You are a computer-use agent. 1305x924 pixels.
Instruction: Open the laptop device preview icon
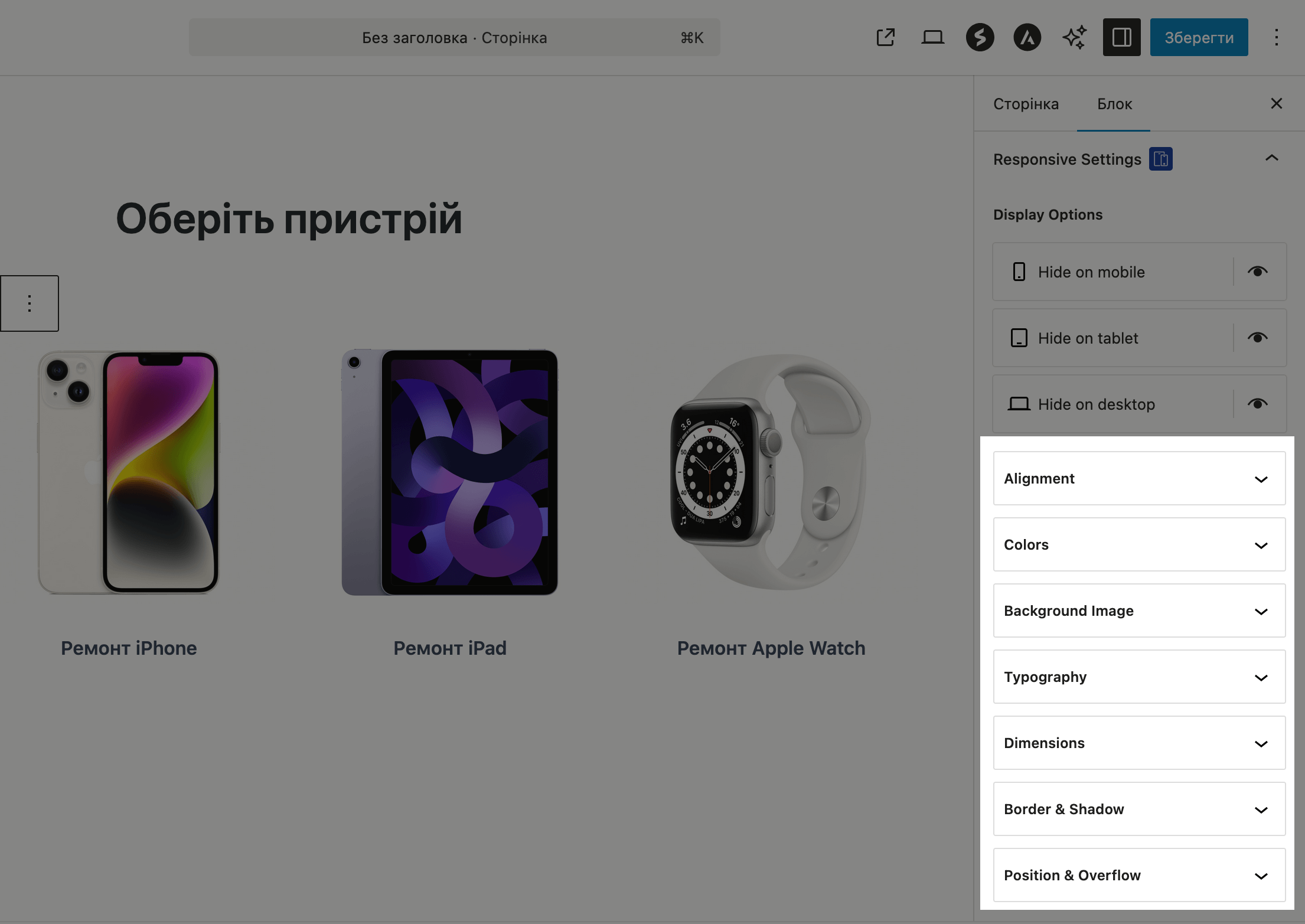(x=932, y=37)
